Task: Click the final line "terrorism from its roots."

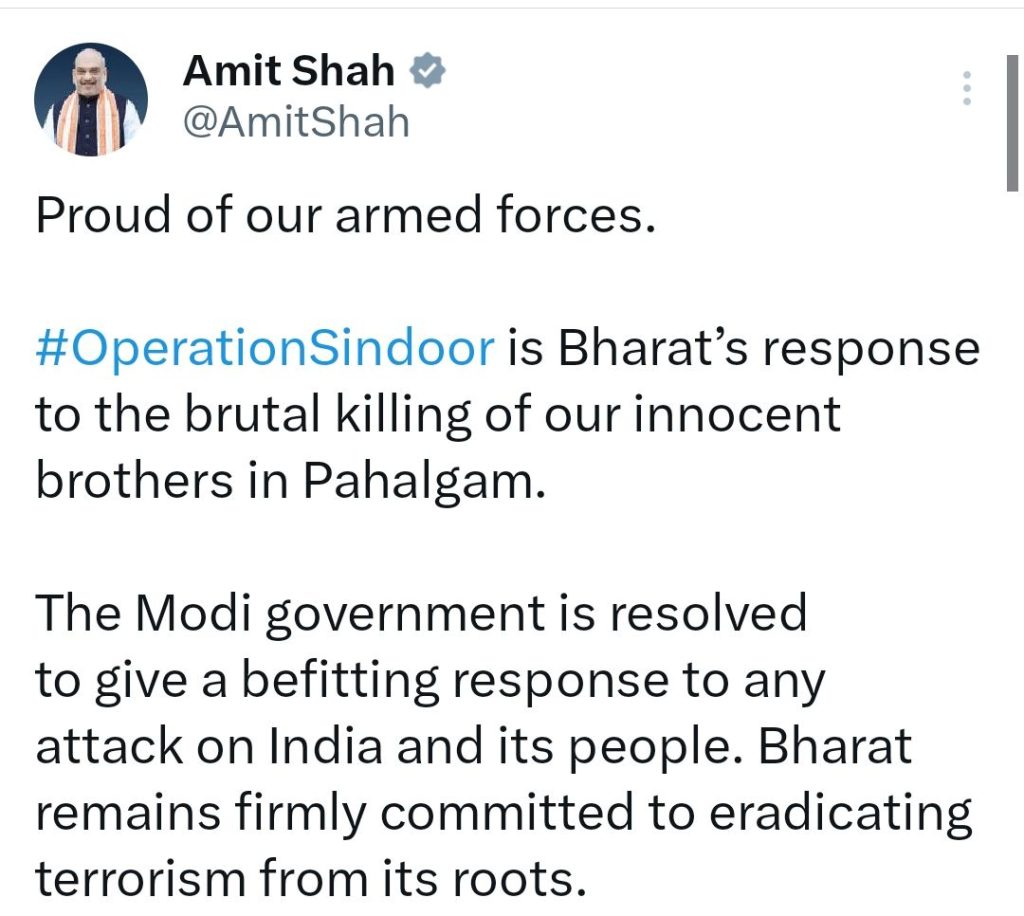Action: (x=308, y=879)
